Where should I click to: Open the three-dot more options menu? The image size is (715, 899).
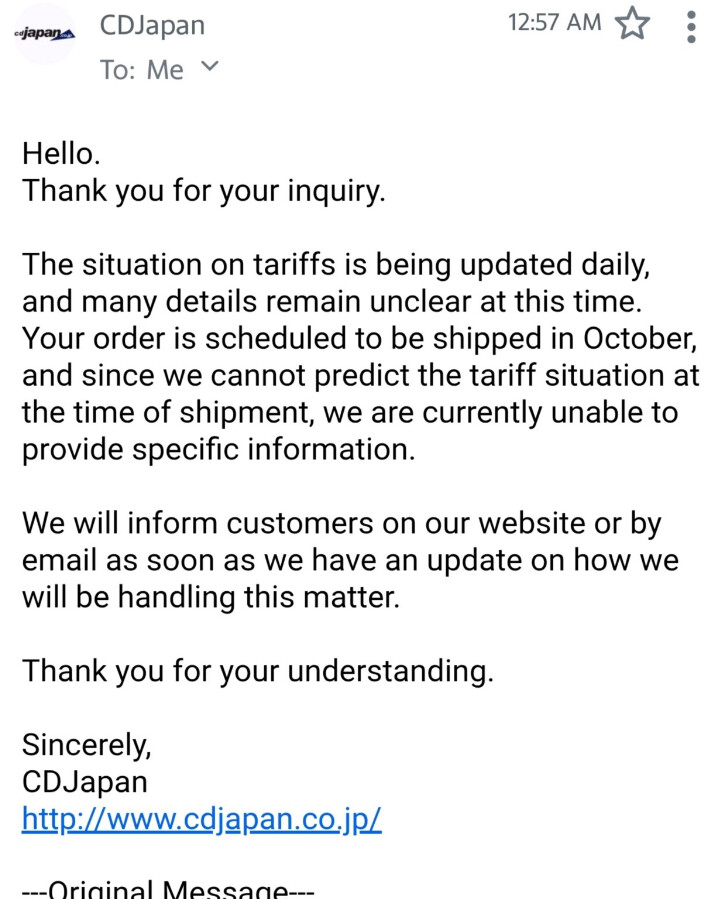coord(691,26)
